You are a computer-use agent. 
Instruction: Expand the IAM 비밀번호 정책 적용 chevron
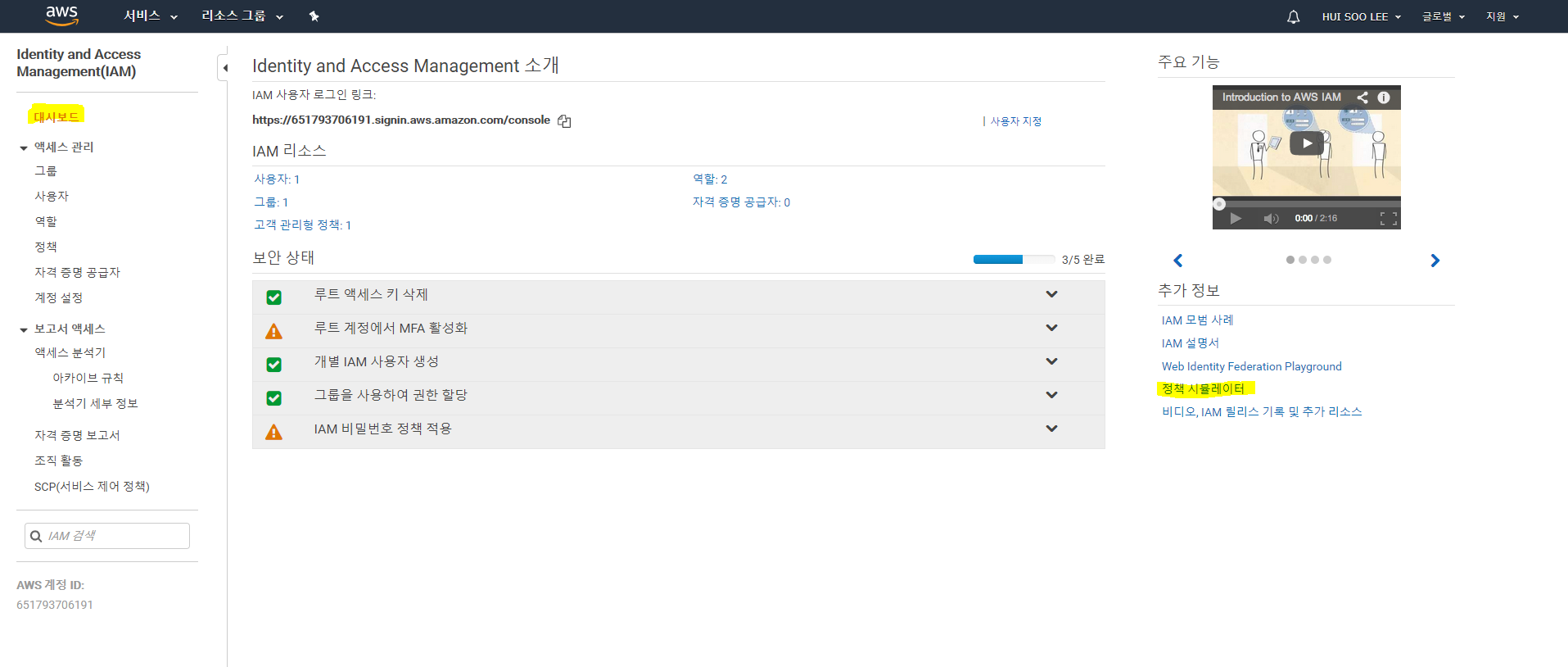click(x=1052, y=429)
